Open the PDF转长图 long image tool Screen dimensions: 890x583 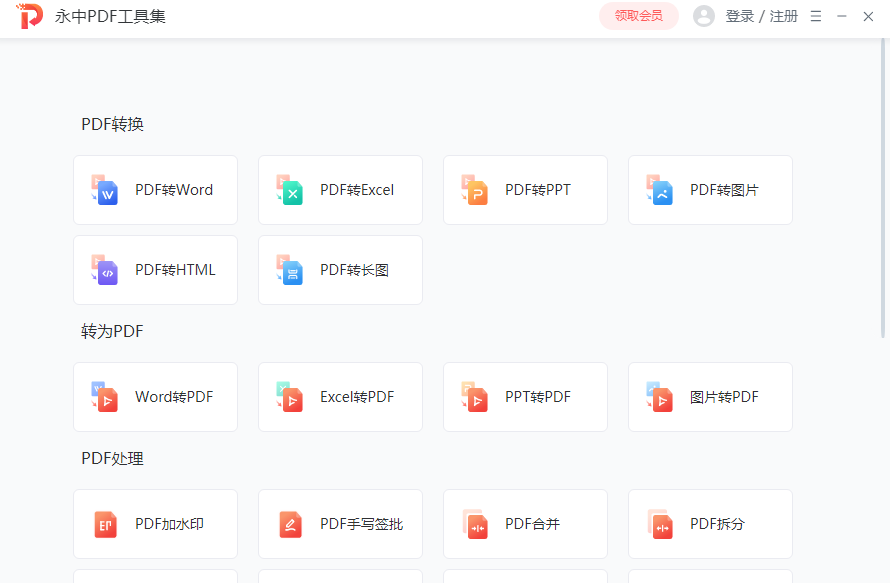341,270
